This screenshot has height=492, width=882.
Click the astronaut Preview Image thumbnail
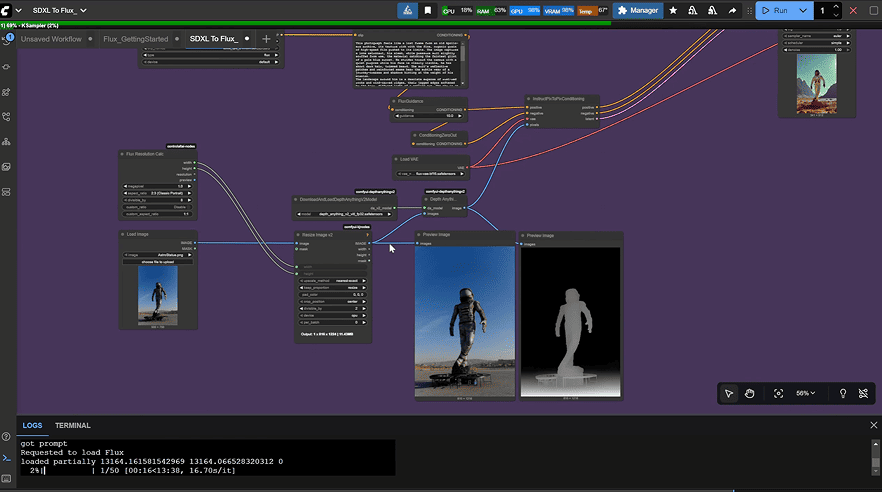(x=465, y=322)
